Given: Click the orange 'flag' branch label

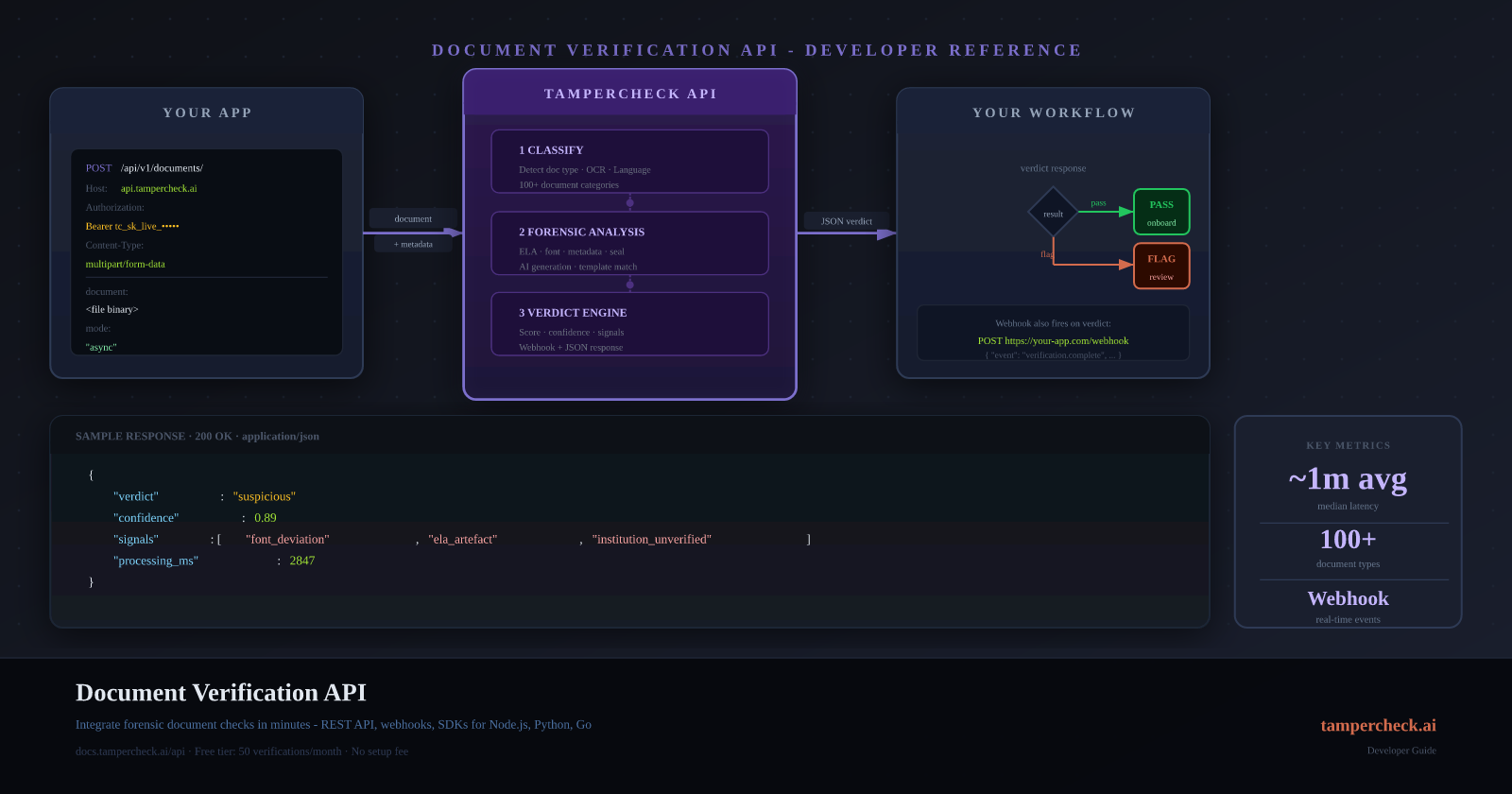Looking at the screenshot, I should click(x=1047, y=253).
